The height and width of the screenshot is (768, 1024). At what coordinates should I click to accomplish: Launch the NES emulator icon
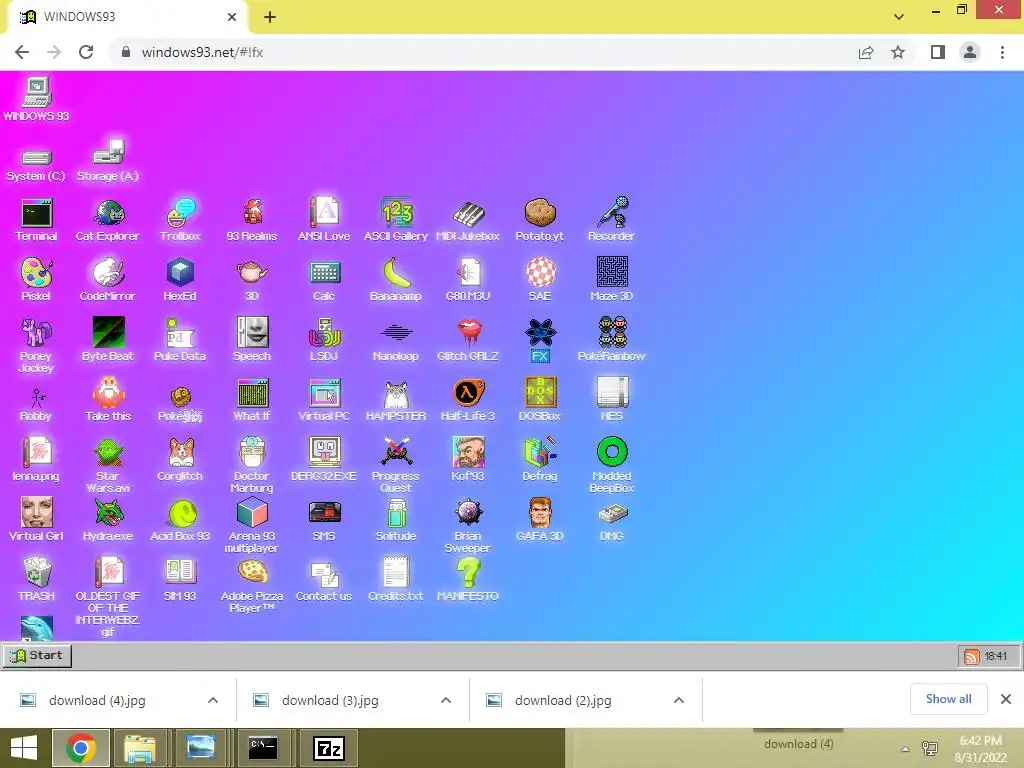pos(612,400)
